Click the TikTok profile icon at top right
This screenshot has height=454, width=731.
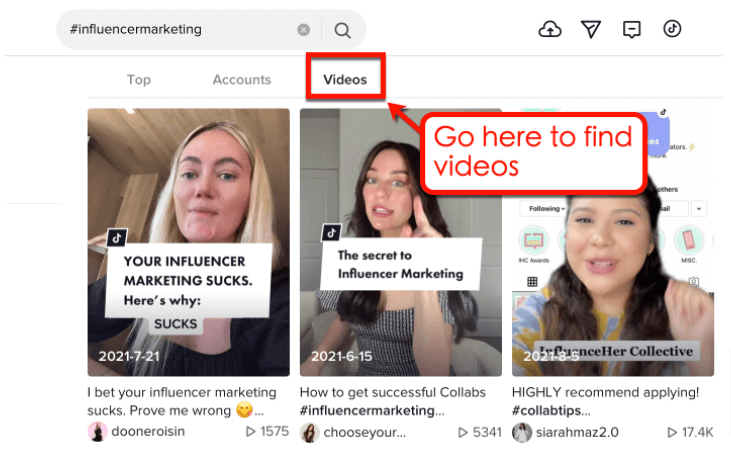pos(672,29)
